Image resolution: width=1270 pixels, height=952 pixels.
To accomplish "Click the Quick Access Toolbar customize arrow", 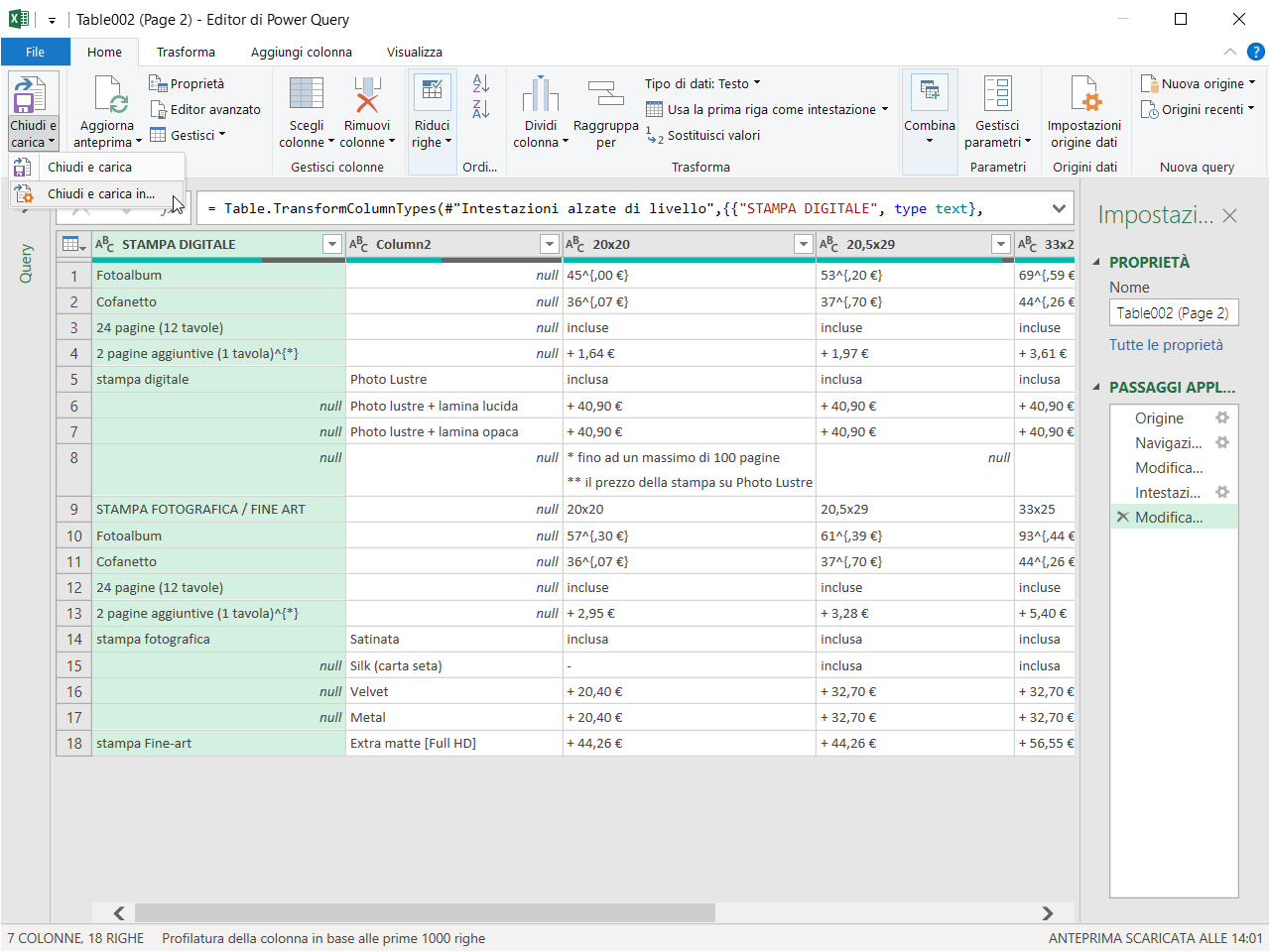I will [x=52, y=20].
